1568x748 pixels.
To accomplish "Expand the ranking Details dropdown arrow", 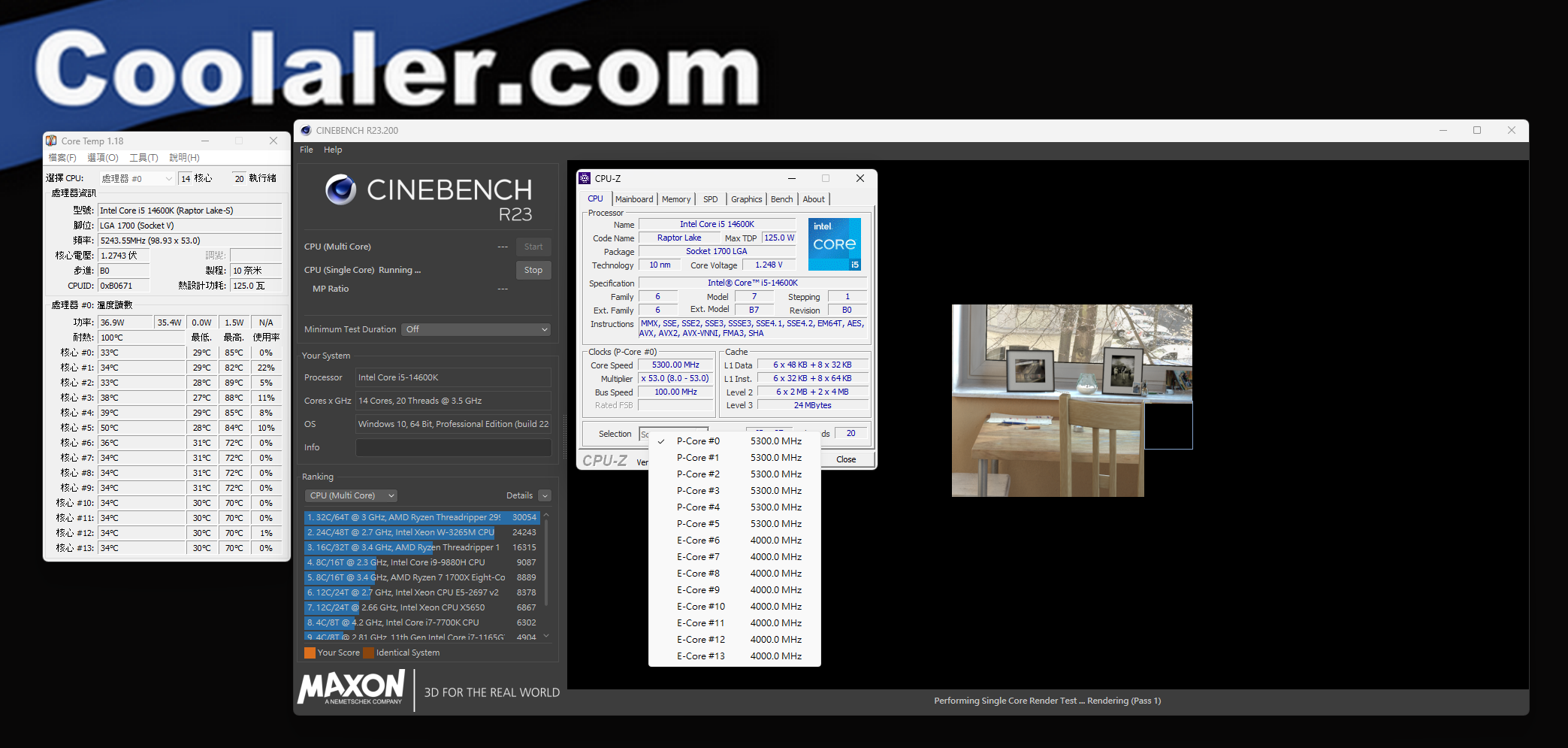I will coord(545,495).
